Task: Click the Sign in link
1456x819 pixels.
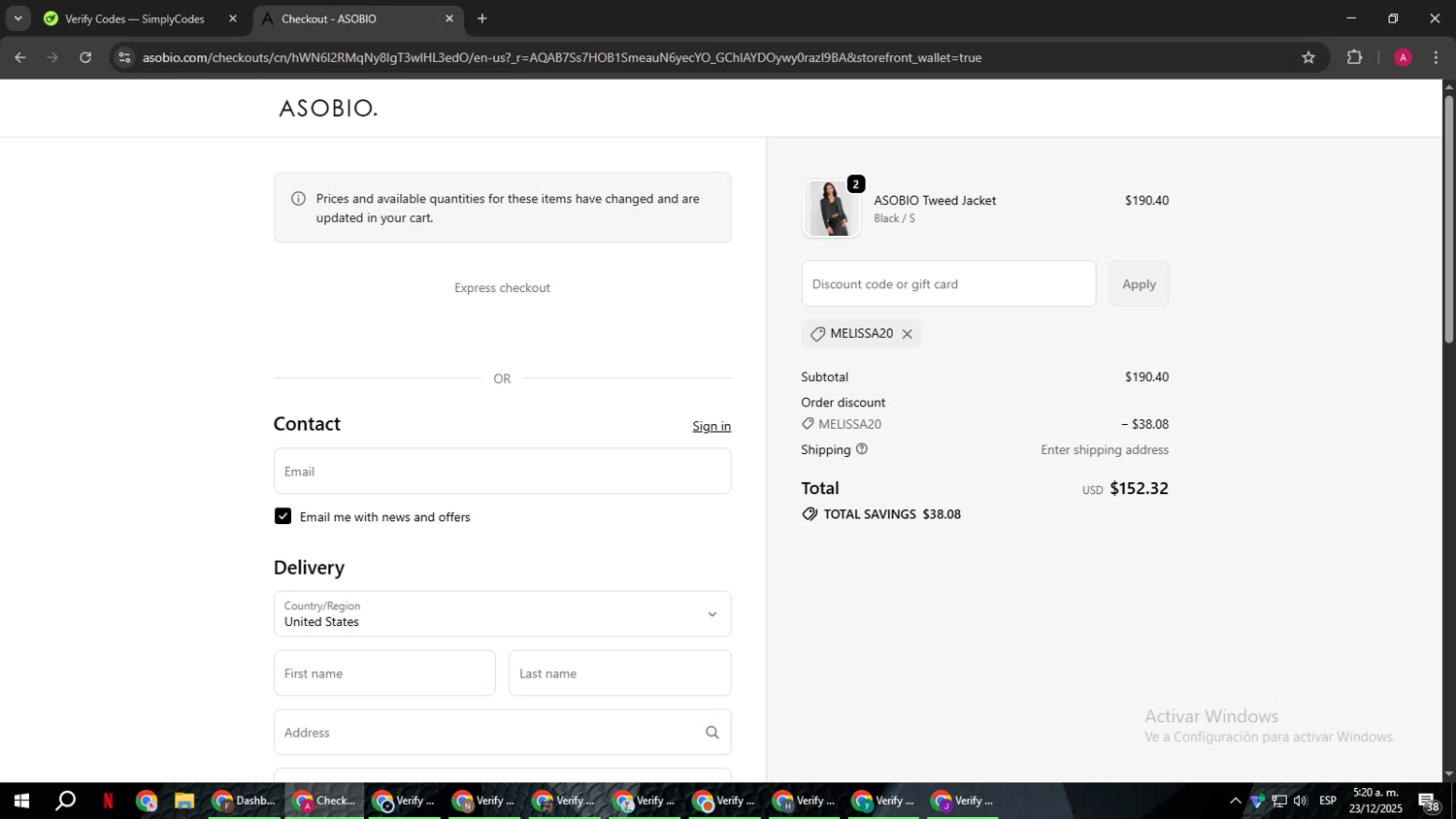Action: tap(711, 427)
